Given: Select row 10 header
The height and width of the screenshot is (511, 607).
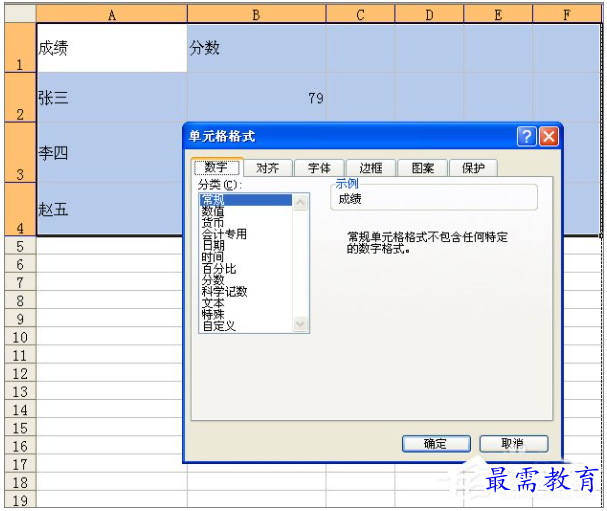Looking at the screenshot, I should coord(20,336).
